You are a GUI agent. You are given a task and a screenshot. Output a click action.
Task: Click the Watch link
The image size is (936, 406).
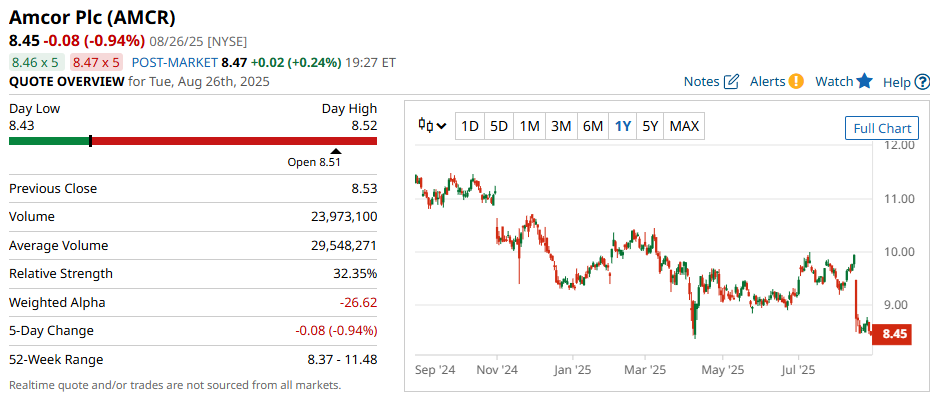click(834, 82)
